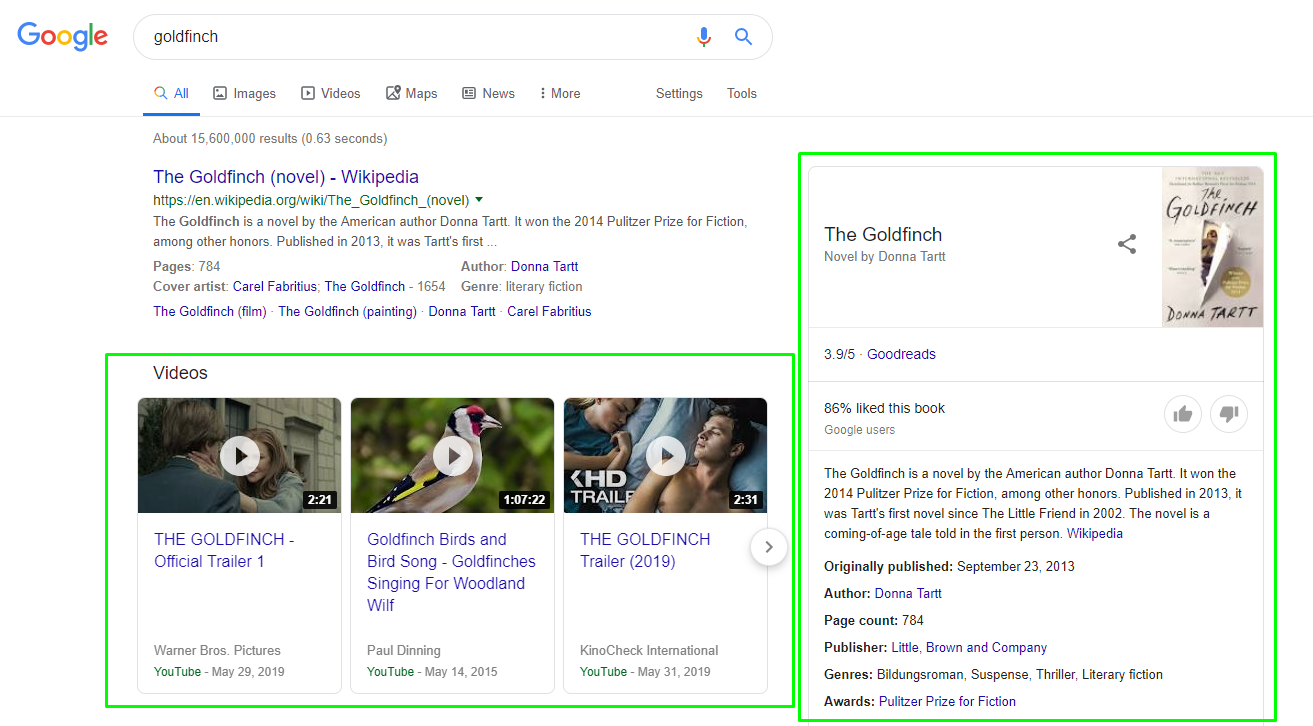The height and width of the screenshot is (726, 1313).
Task: Give thumbs up to this book
Action: click(x=1183, y=414)
